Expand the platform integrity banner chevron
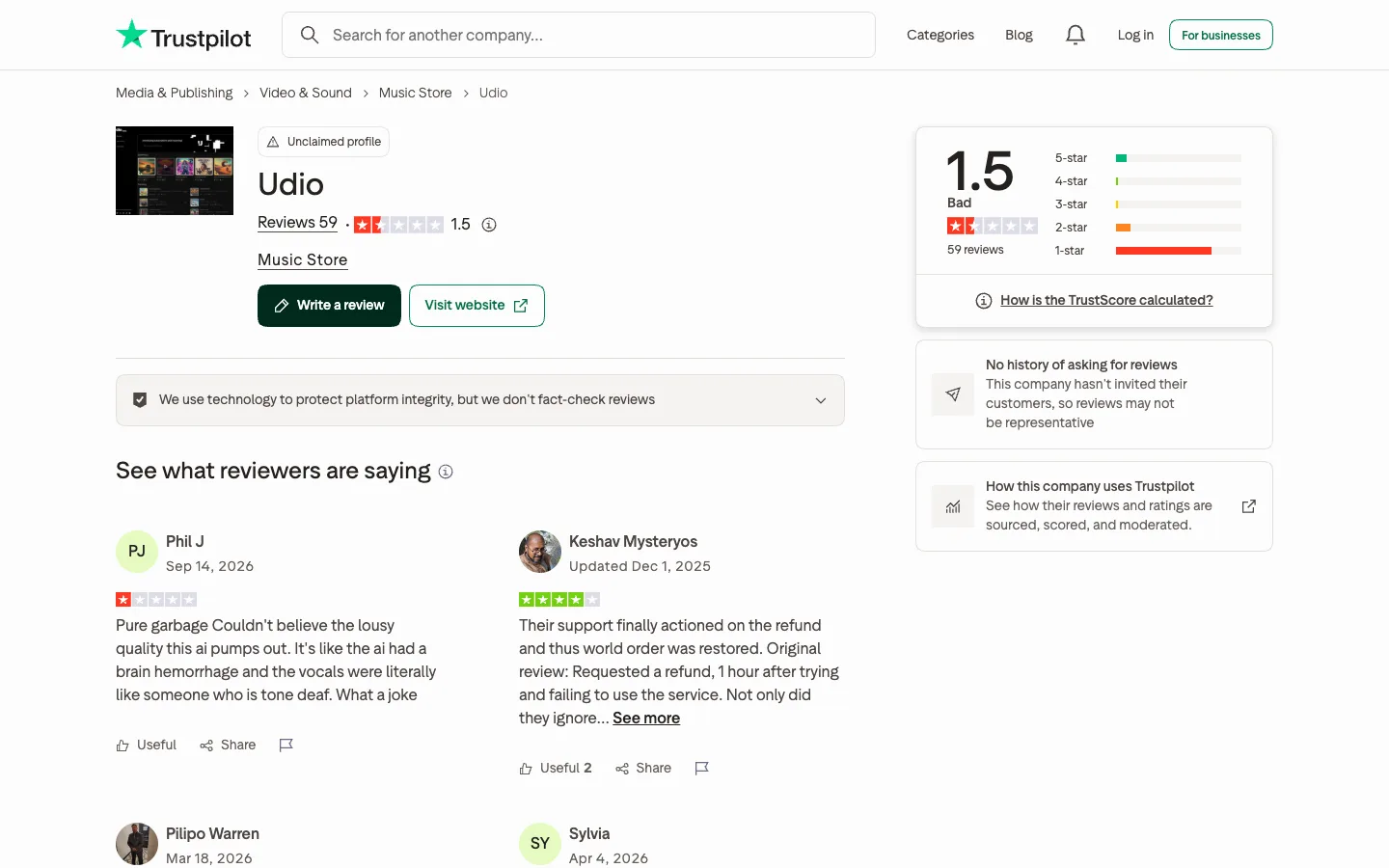Viewport: 1389px width, 868px height. [821, 400]
